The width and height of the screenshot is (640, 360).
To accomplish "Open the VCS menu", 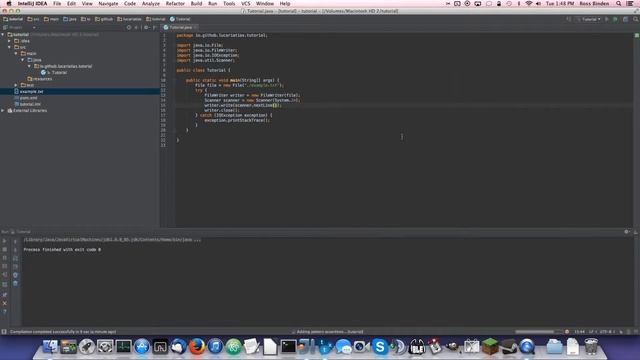I will 246,3.
